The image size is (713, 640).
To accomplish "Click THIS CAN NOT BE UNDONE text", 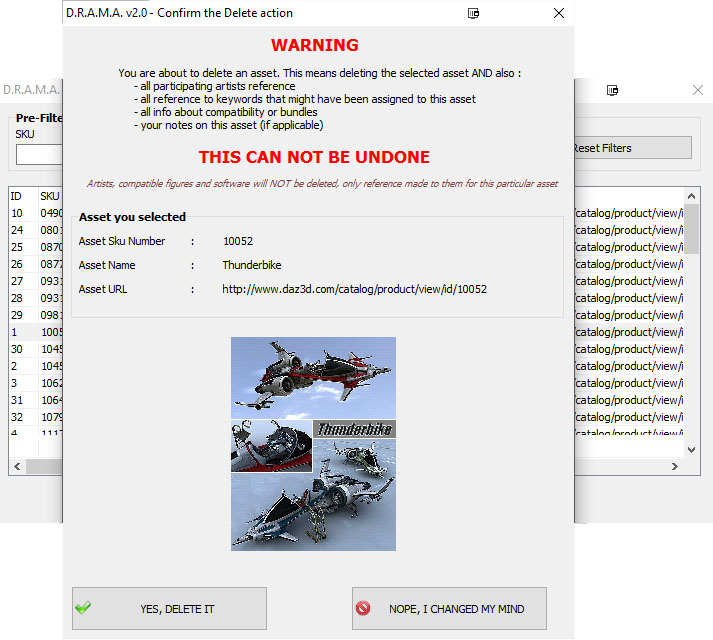I will pyautogui.click(x=314, y=157).
